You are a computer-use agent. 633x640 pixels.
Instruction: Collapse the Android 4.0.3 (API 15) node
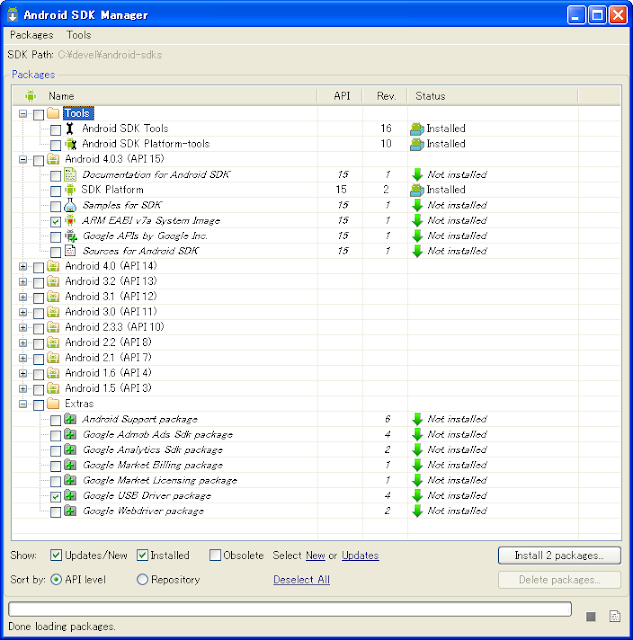point(23,160)
